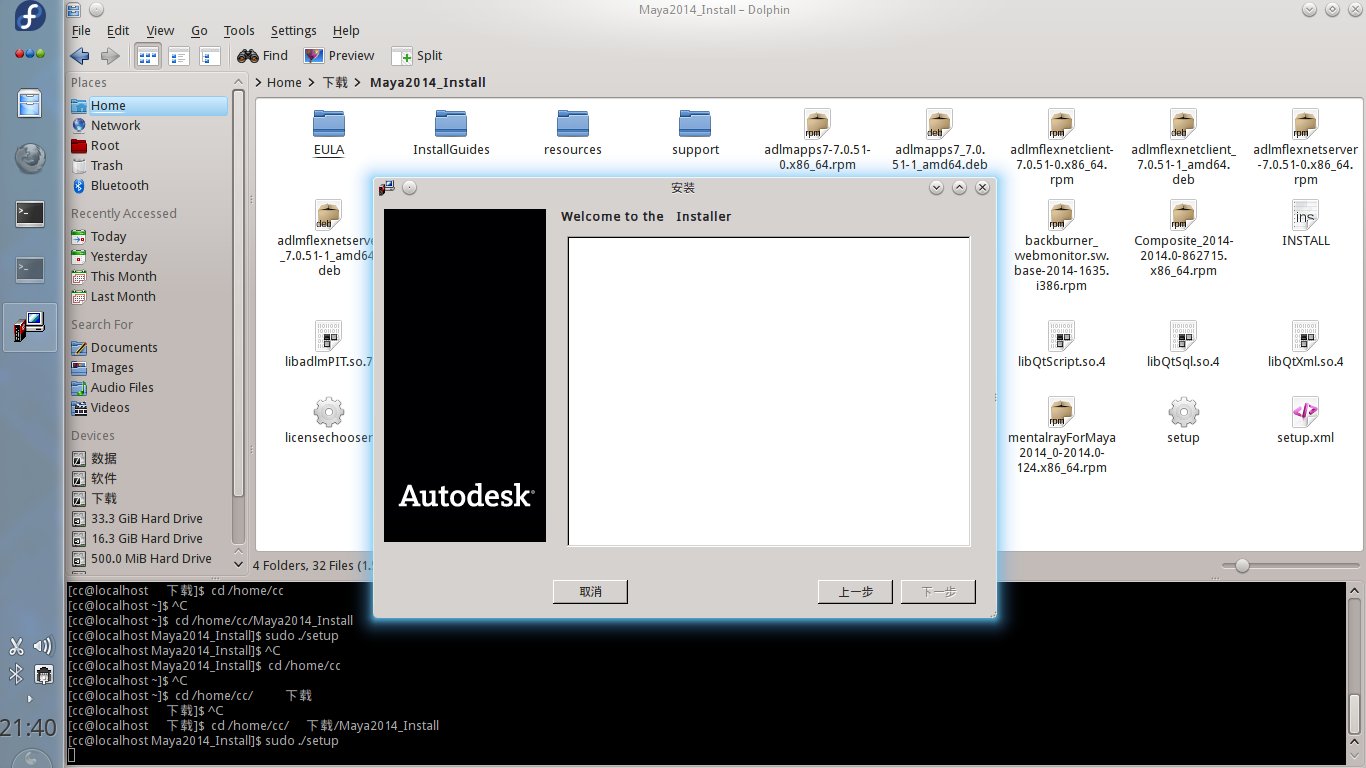This screenshot has width=1366, height=768.
Task: Select the InstallGuides folder
Action: [451, 132]
